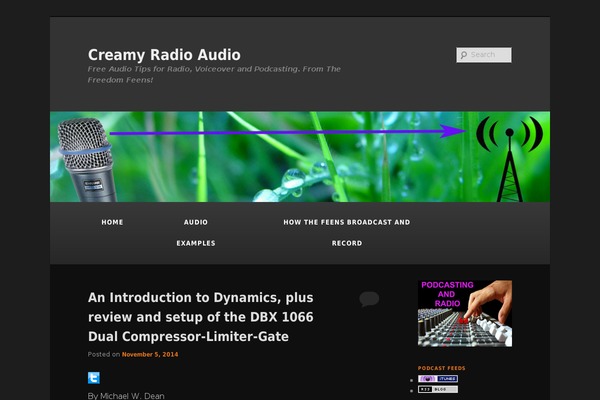Viewport: 600px width, 400px height.
Task: Click the 'Podcast Feeds' heading text
Action: 442,368
